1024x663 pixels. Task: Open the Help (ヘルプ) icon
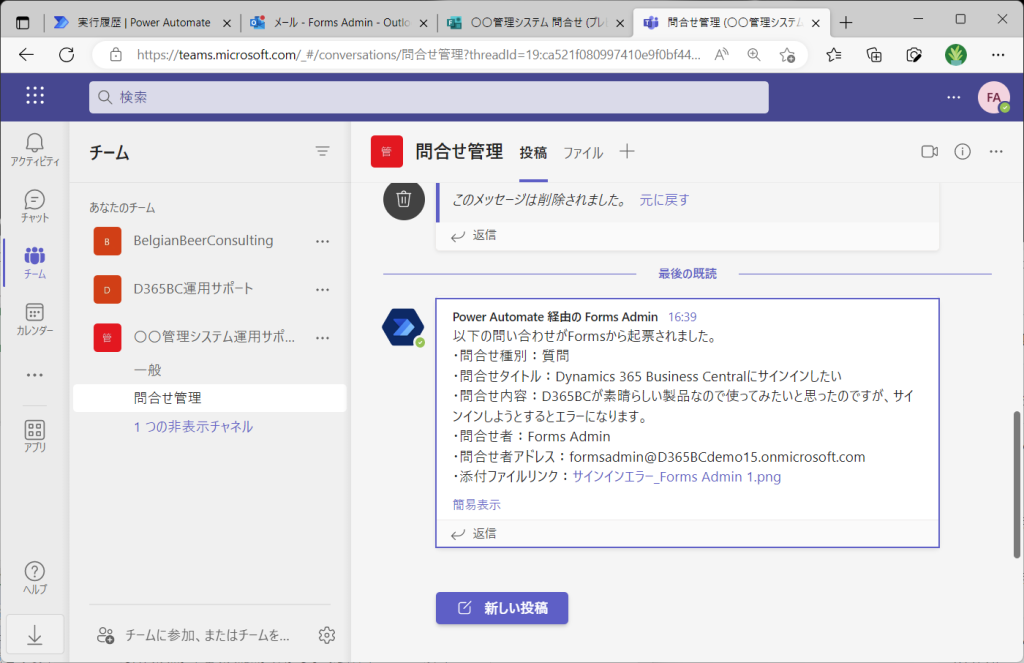[x=35, y=578]
